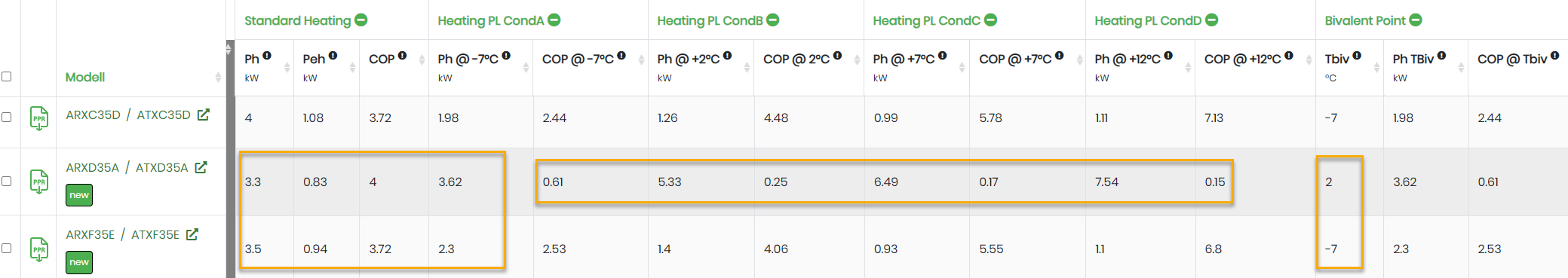
Task: Open external link for ARXC35D / ATXC35D
Action: [204, 115]
